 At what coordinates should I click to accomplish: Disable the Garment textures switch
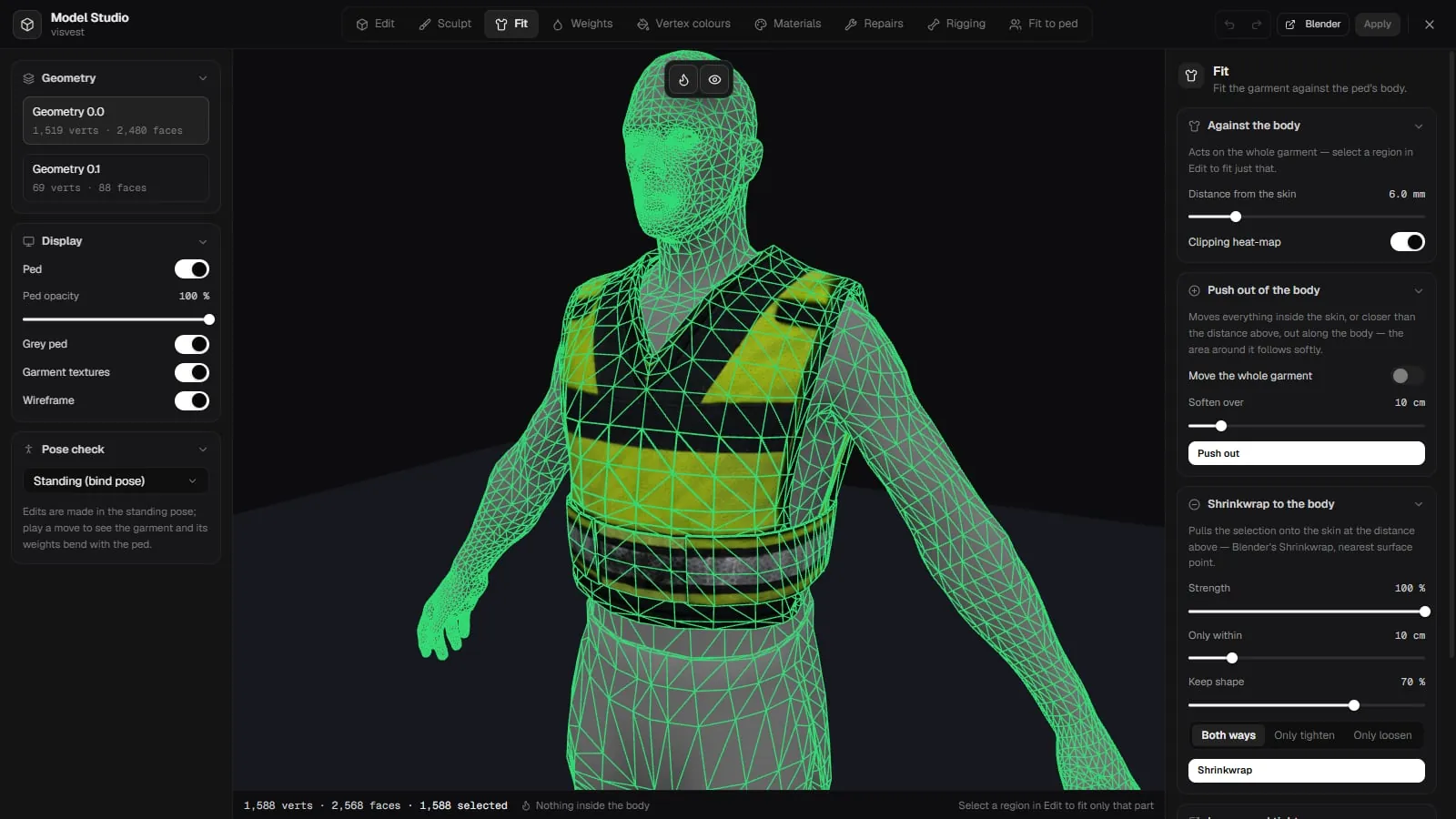click(192, 372)
